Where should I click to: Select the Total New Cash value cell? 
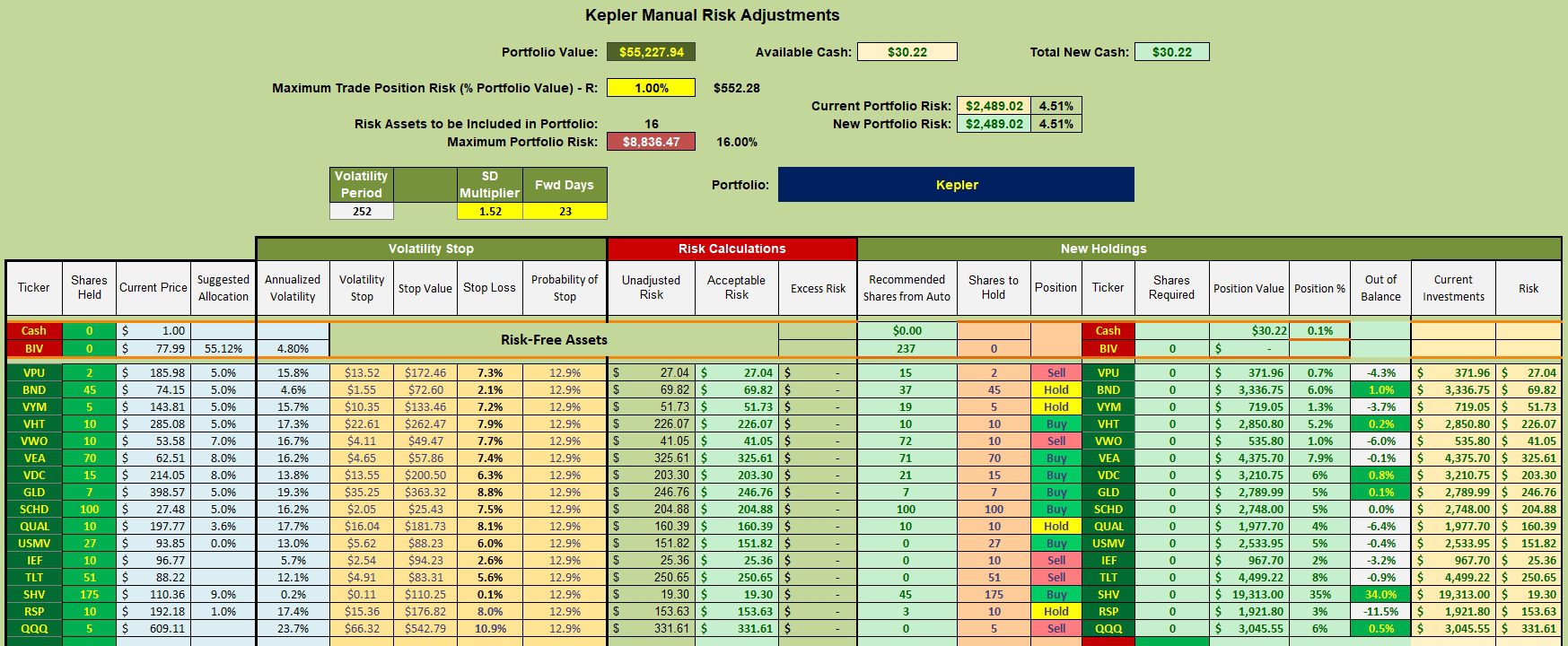[1171, 52]
